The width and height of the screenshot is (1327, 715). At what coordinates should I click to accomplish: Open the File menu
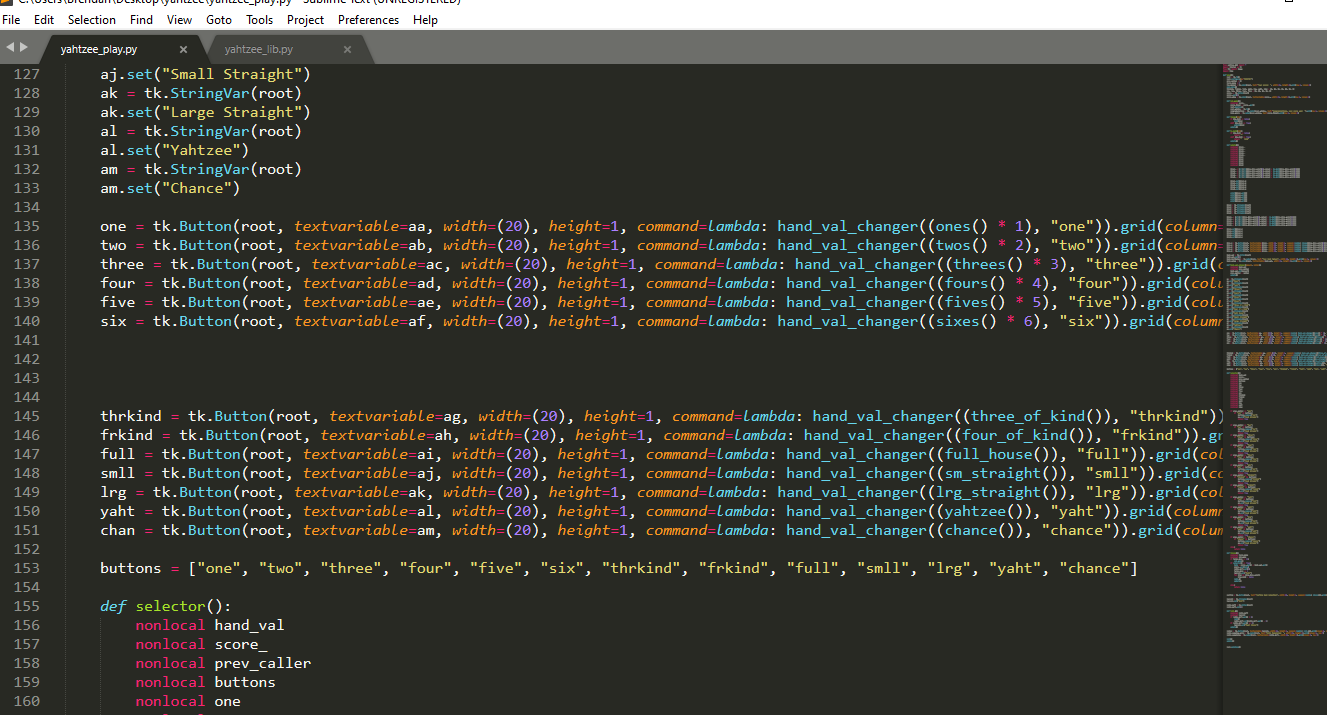coord(11,19)
